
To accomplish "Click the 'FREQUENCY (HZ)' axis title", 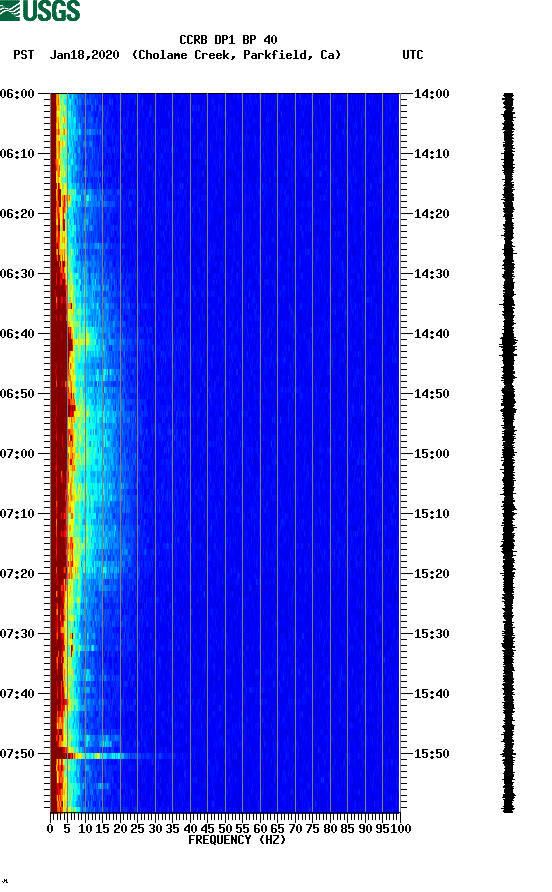I will pyautogui.click(x=237, y=840).
